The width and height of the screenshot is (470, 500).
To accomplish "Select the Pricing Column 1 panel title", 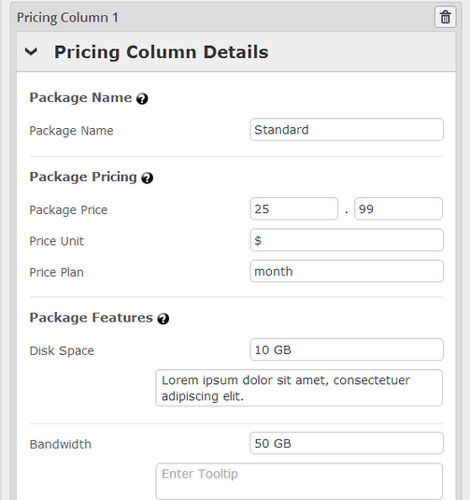I will tap(68, 18).
